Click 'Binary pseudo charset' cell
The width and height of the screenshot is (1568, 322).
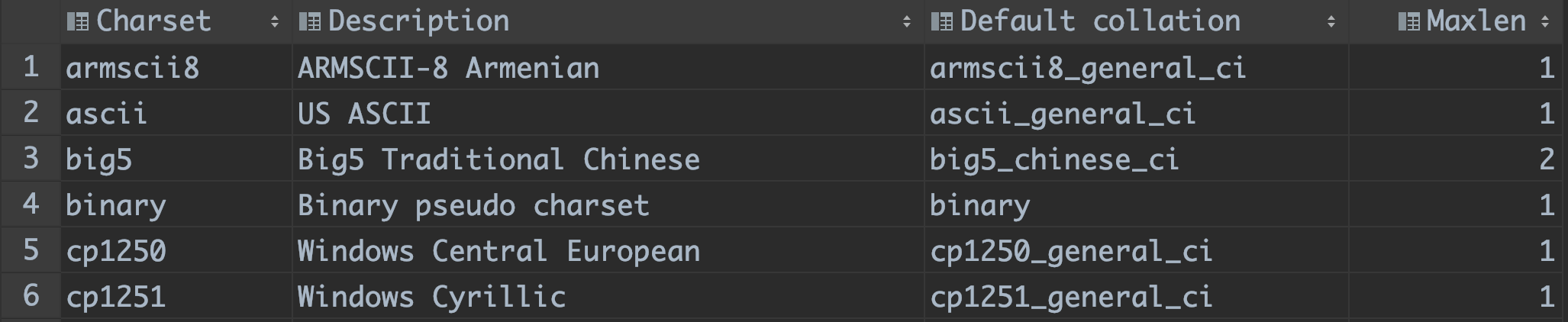point(473,206)
